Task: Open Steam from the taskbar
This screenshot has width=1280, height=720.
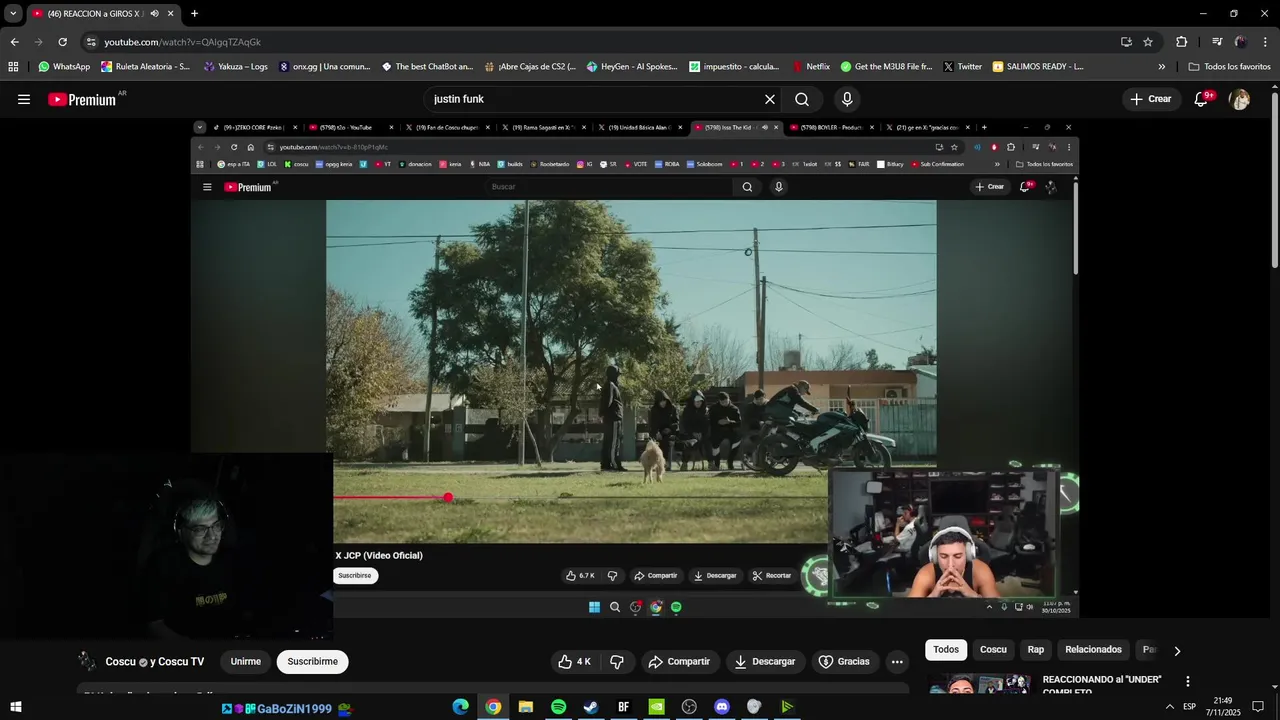Action: [x=591, y=707]
